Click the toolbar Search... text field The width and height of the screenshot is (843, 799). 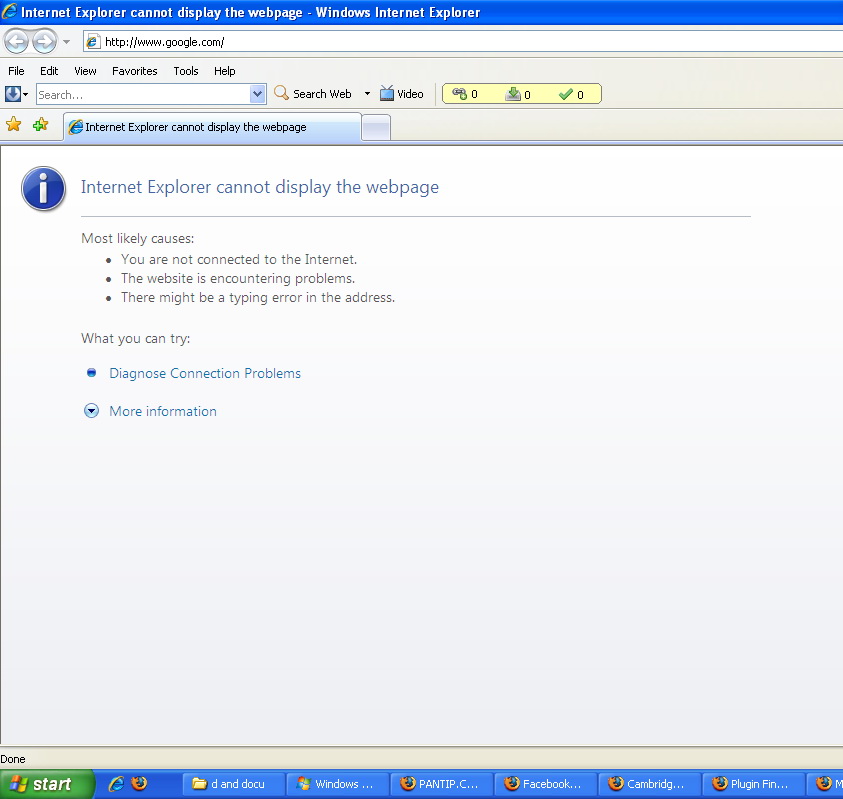pyautogui.click(x=143, y=95)
